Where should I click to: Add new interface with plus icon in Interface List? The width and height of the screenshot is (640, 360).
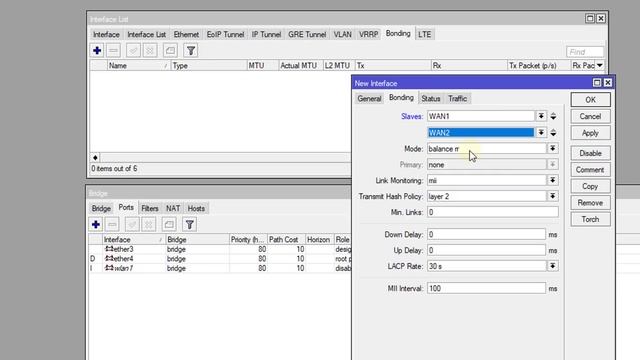click(97, 51)
